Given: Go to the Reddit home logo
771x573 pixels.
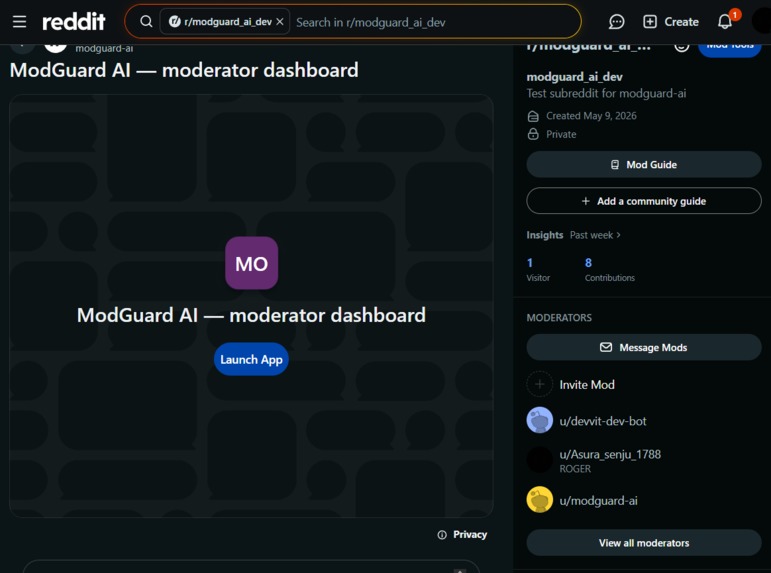Looking at the screenshot, I should point(74,22).
